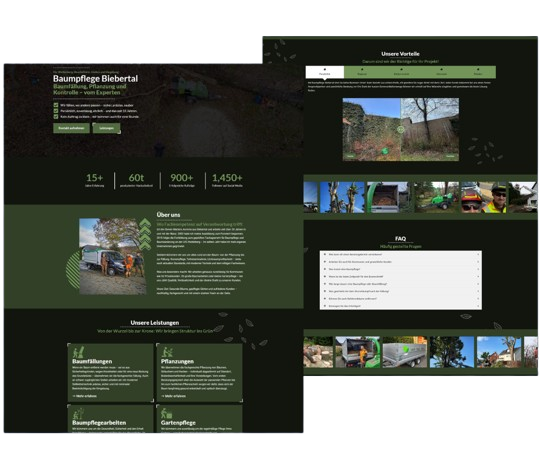This screenshot has height=460, width=542.
Task: Click the round handle on the before/after image slider
Action: click(x=401, y=130)
